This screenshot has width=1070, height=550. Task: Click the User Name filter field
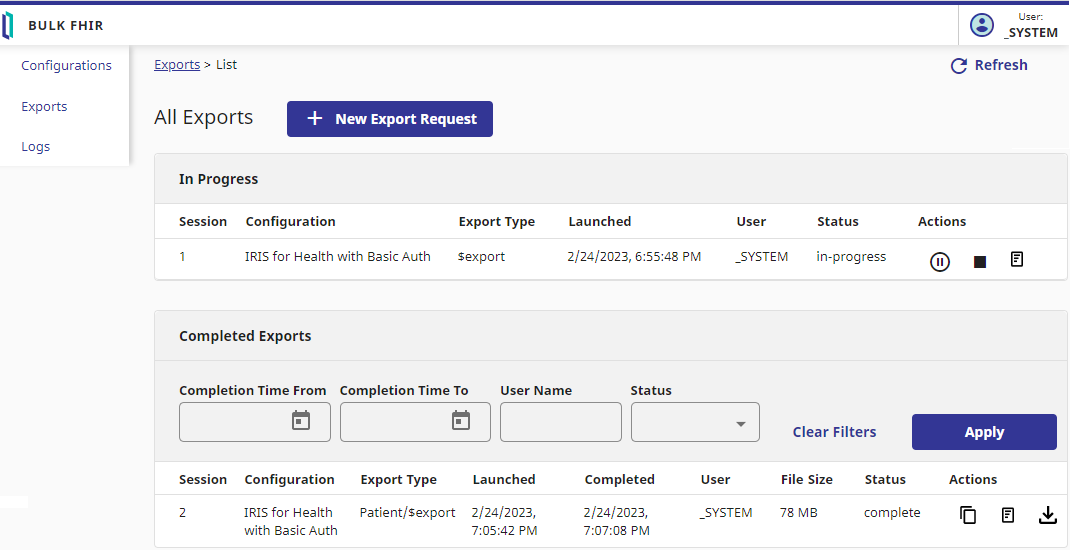click(561, 422)
